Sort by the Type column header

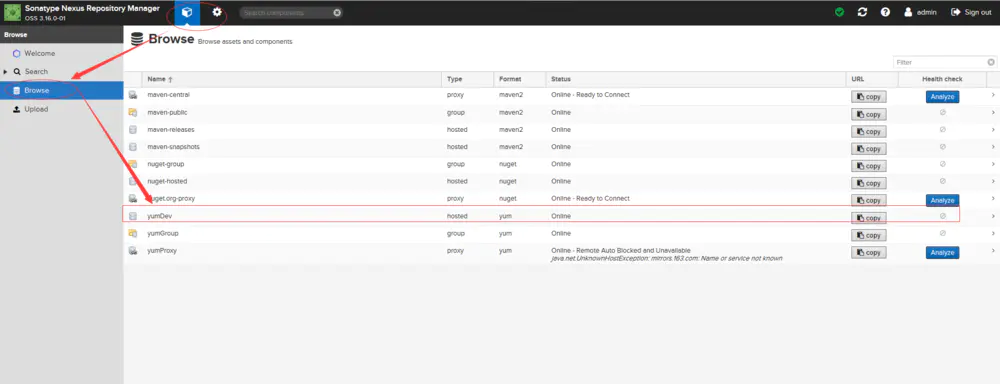(467, 79)
